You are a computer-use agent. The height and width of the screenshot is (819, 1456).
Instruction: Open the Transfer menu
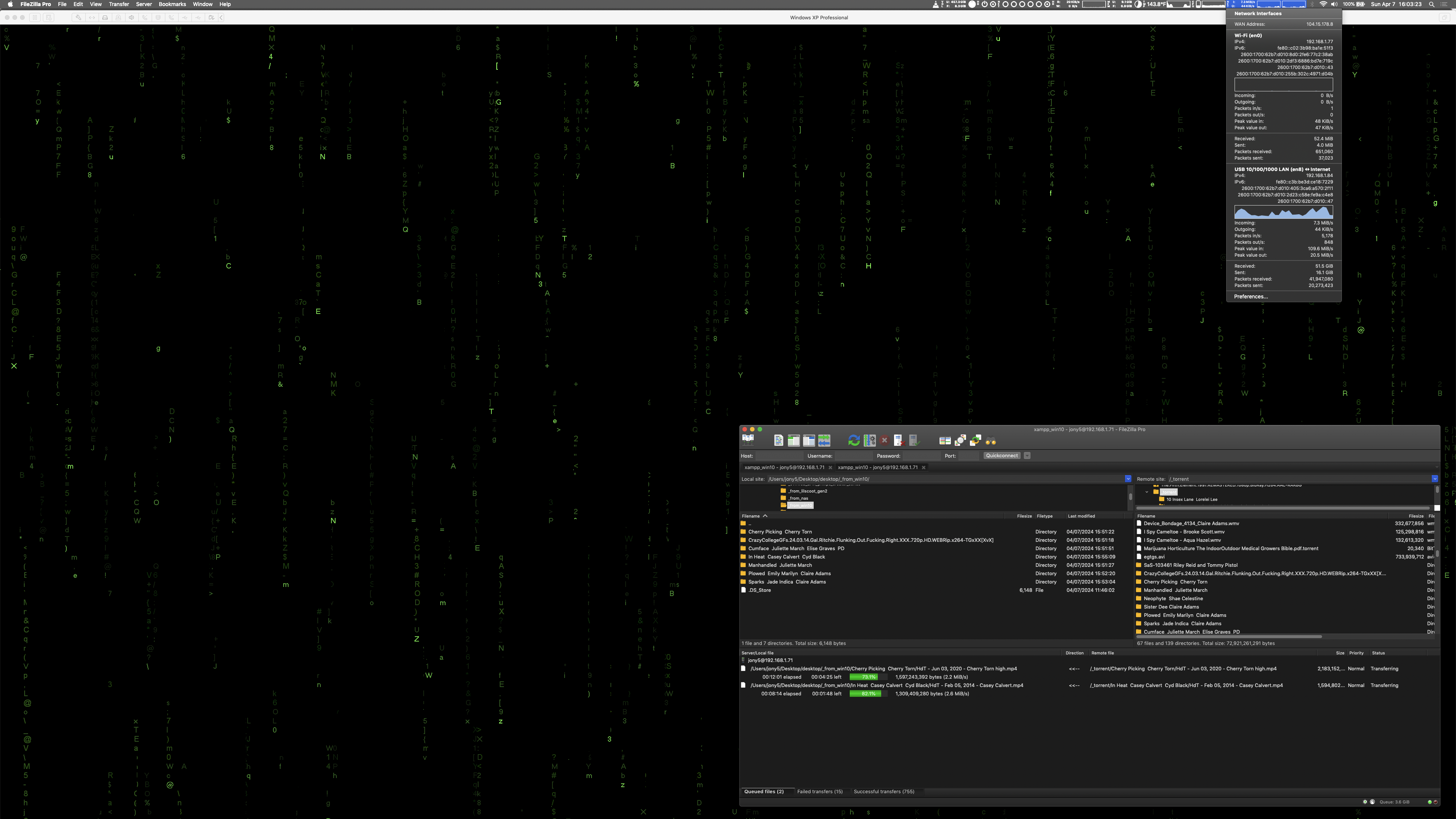coord(119,4)
